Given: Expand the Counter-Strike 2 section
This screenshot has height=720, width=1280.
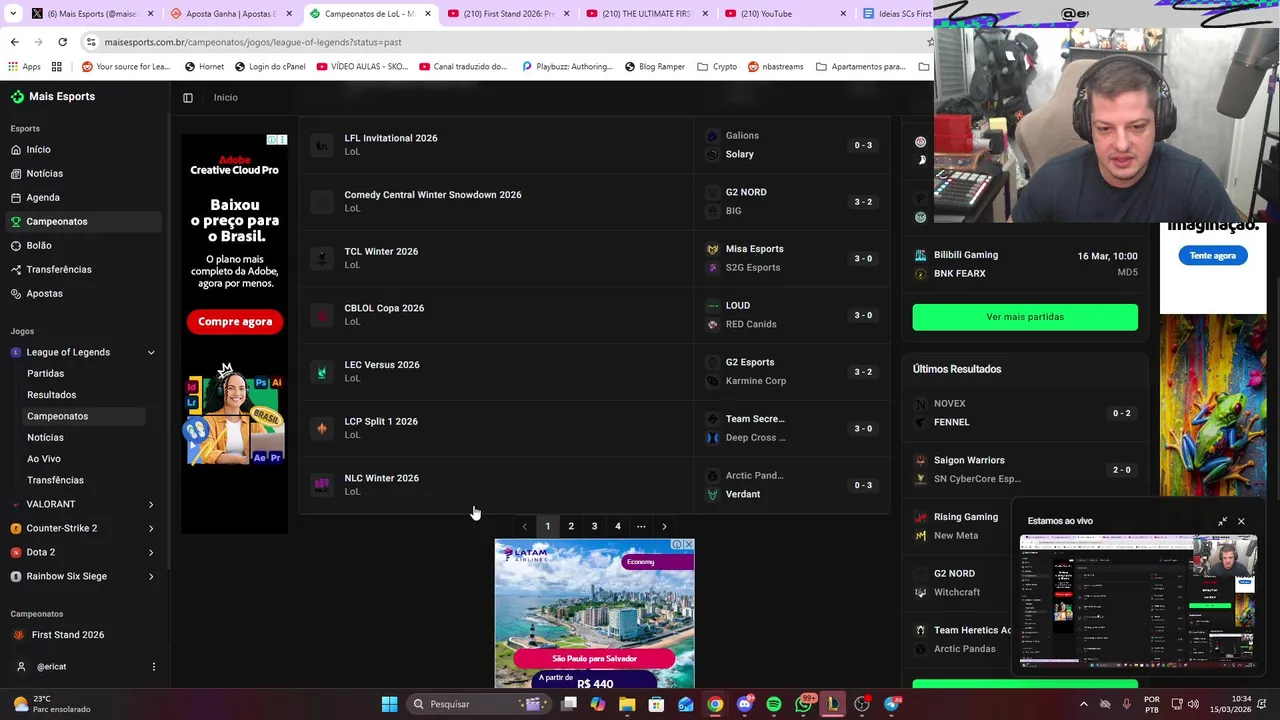Looking at the screenshot, I should (151, 528).
